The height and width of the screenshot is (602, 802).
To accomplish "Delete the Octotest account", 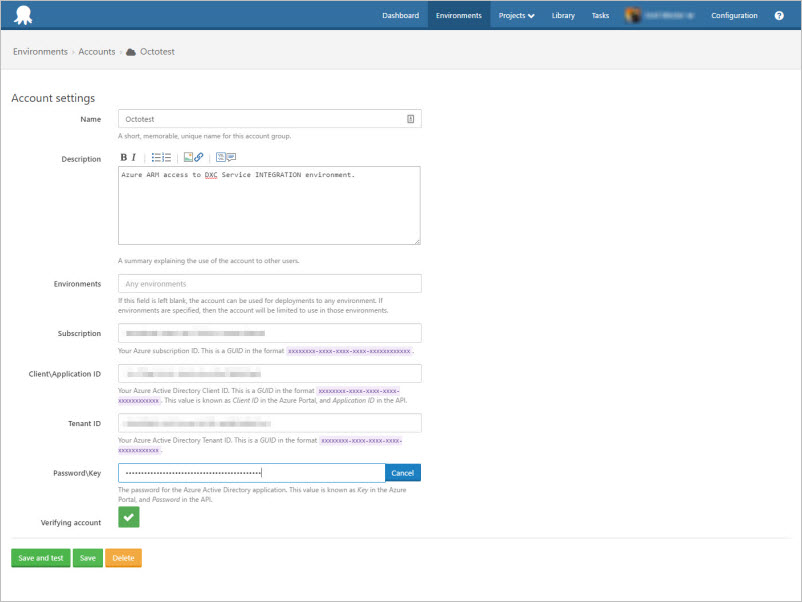I will coord(123,558).
